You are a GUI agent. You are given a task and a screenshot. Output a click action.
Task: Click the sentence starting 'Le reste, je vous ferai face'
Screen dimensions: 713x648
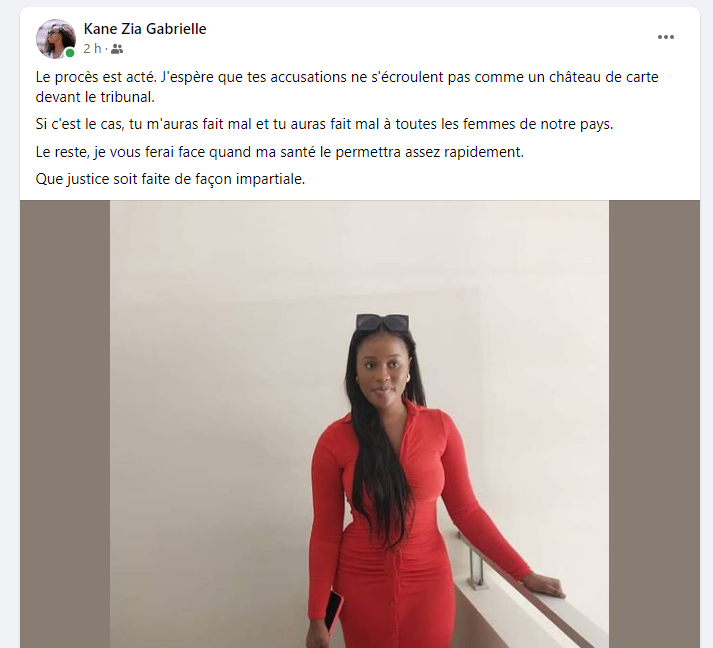pos(280,151)
